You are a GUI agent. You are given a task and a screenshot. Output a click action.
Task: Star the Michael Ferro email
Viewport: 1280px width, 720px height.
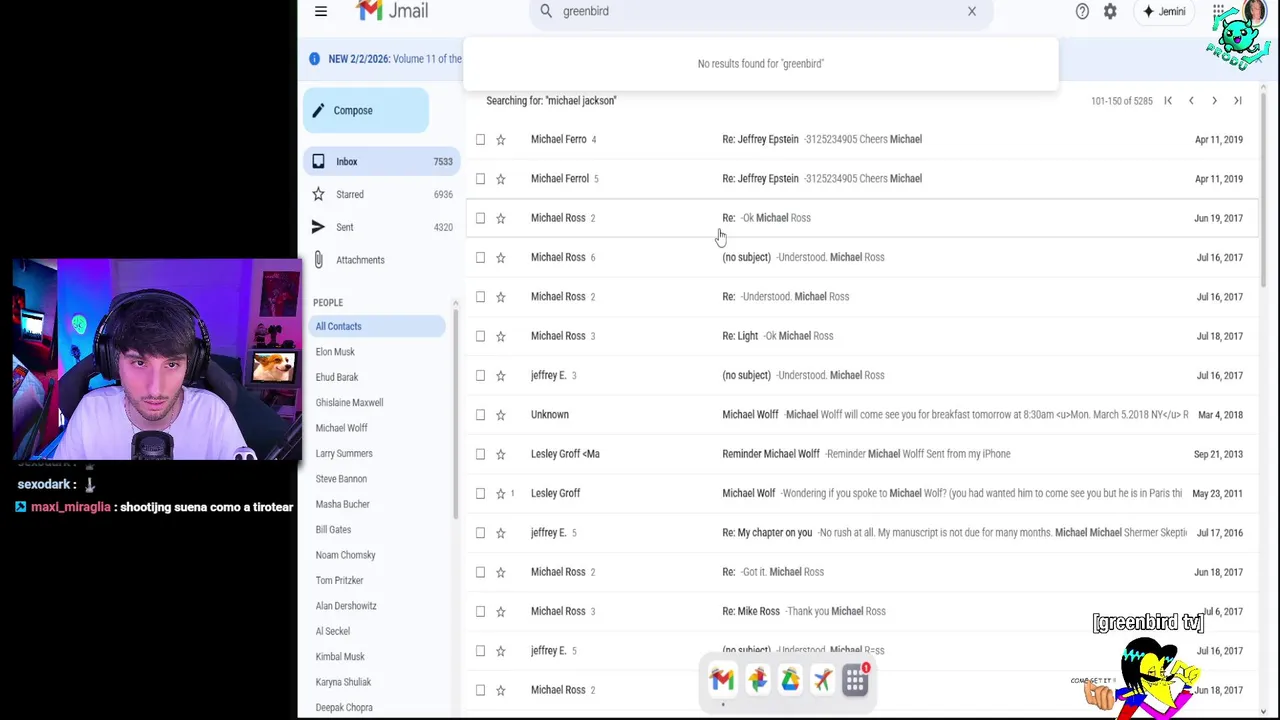click(x=501, y=139)
